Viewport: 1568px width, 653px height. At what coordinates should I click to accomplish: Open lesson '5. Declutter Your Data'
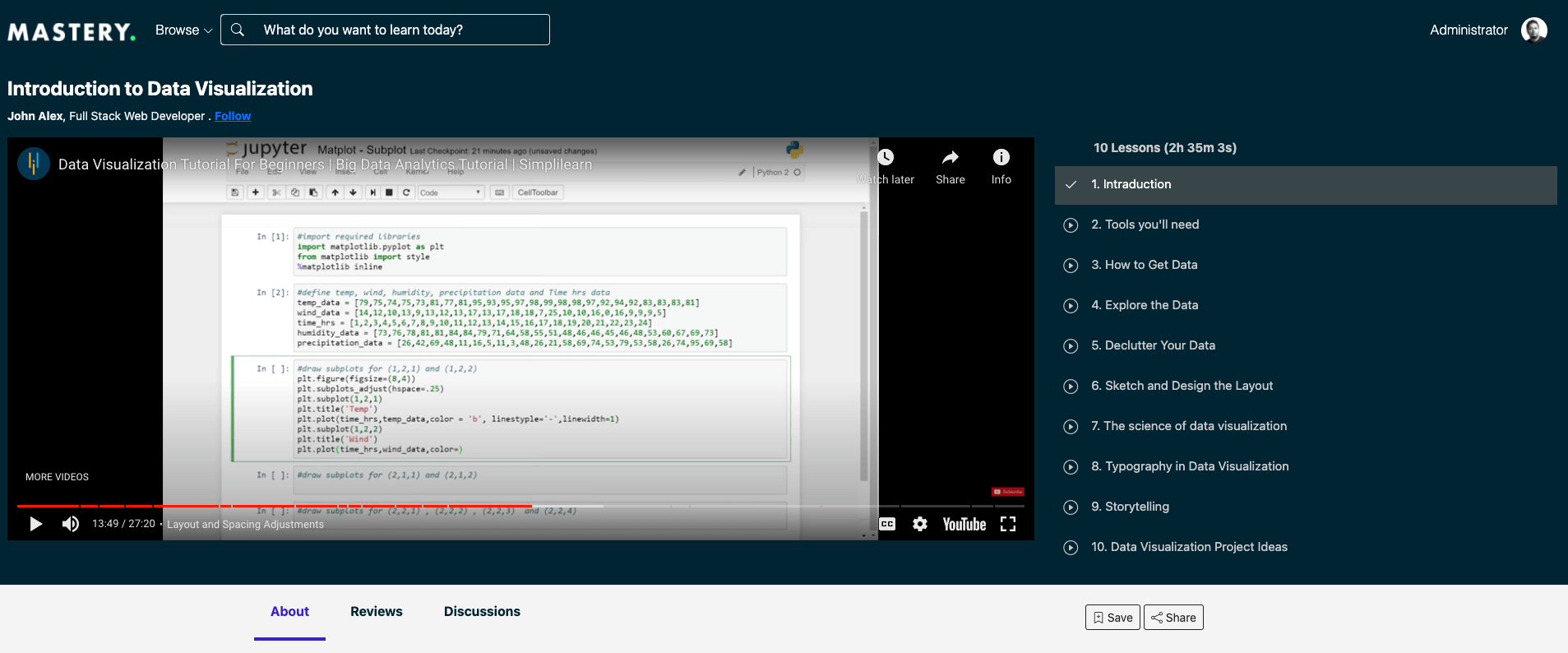1154,345
